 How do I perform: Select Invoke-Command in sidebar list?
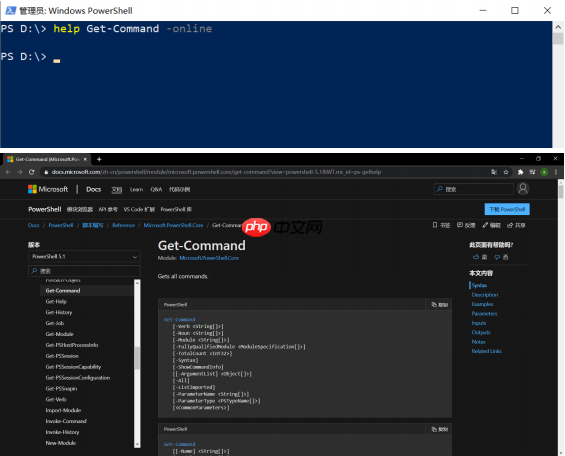click(x=66, y=421)
